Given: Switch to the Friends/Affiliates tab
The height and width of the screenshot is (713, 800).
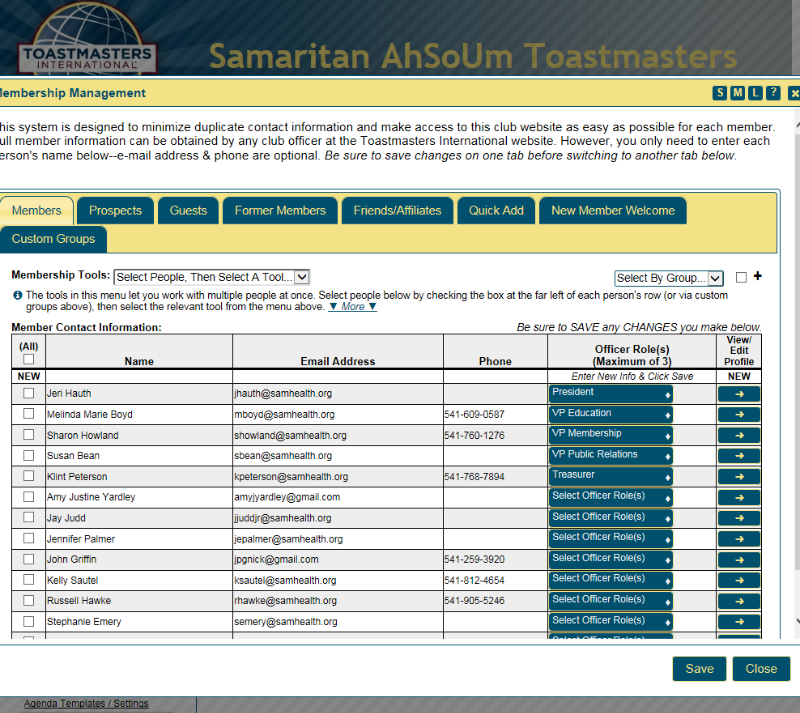Looking at the screenshot, I should click(397, 211).
